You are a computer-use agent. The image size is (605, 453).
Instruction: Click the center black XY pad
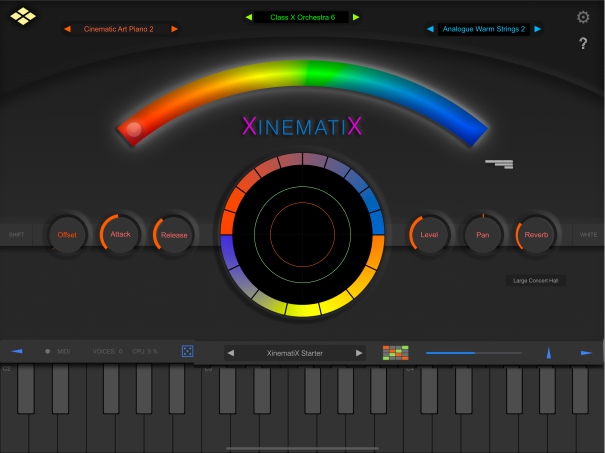click(302, 234)
